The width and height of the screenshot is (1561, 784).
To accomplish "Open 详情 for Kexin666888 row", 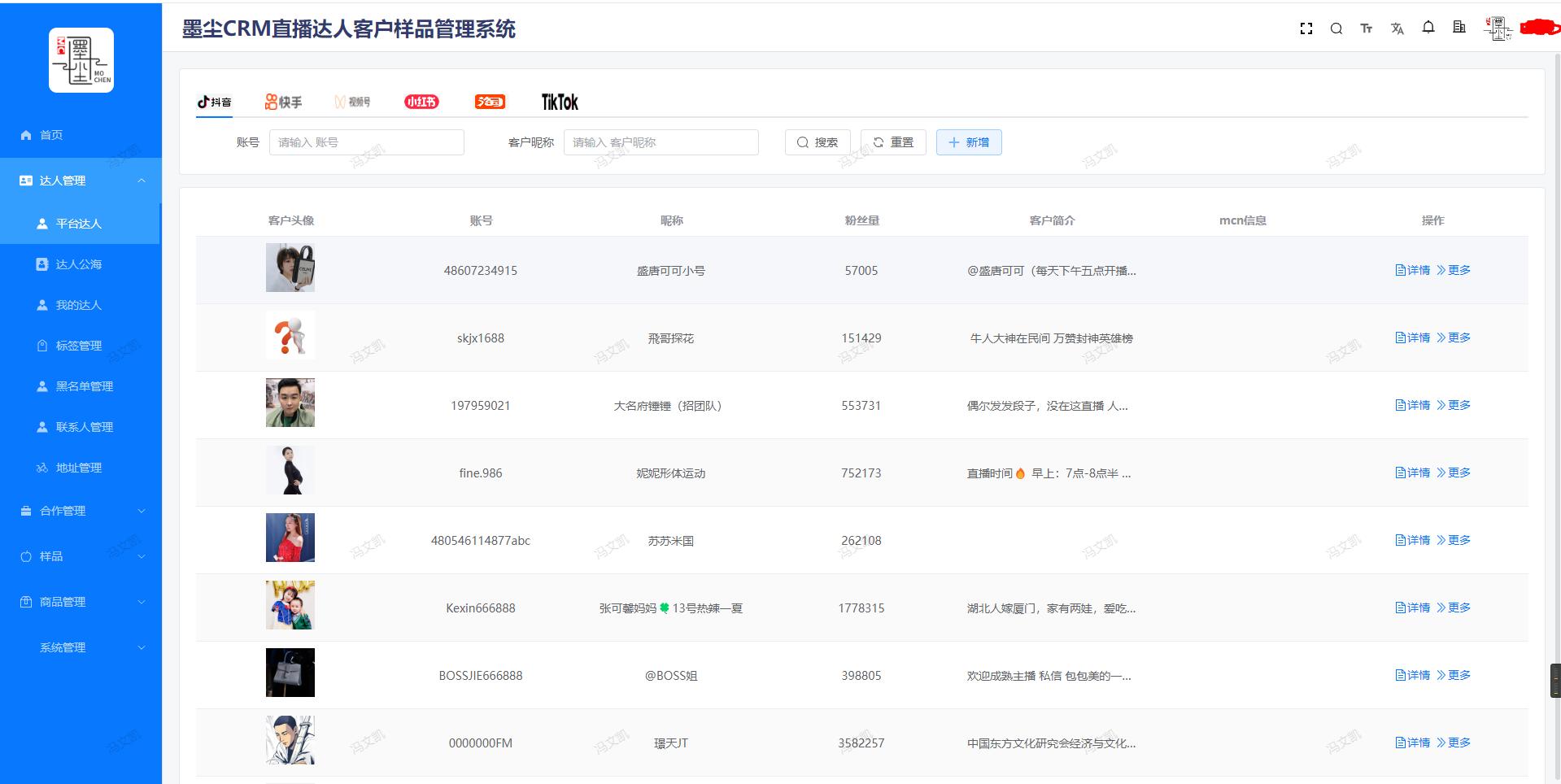I will [x=1412, y=608].
